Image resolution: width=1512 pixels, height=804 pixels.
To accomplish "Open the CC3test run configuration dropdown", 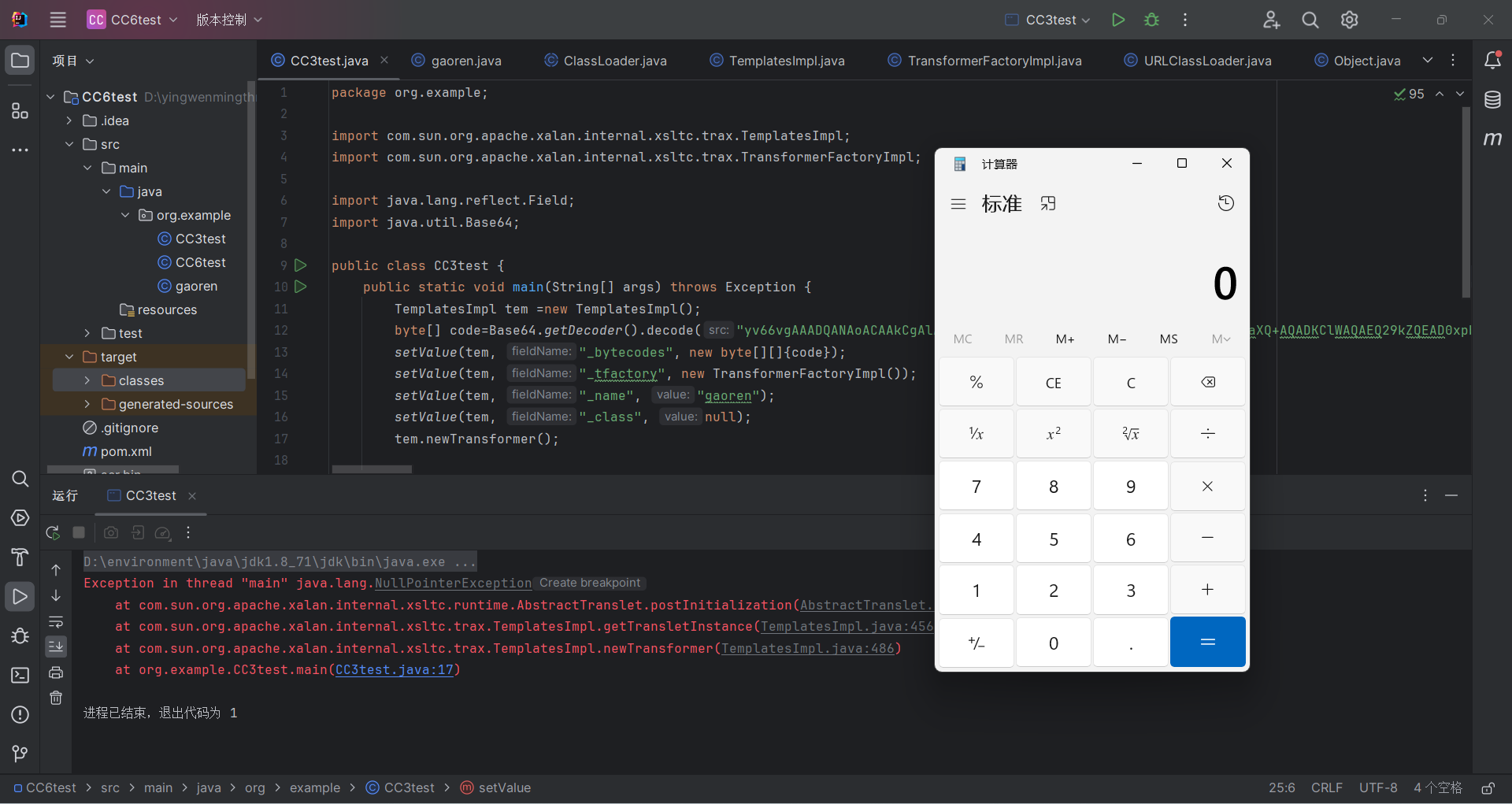I will click(1048, 20).
